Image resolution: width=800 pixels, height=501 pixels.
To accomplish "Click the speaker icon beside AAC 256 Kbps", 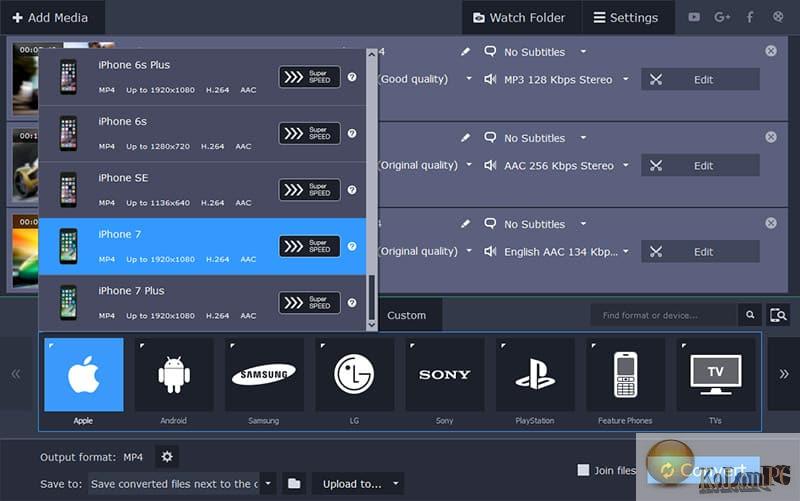I will click(x=490, y=165).
